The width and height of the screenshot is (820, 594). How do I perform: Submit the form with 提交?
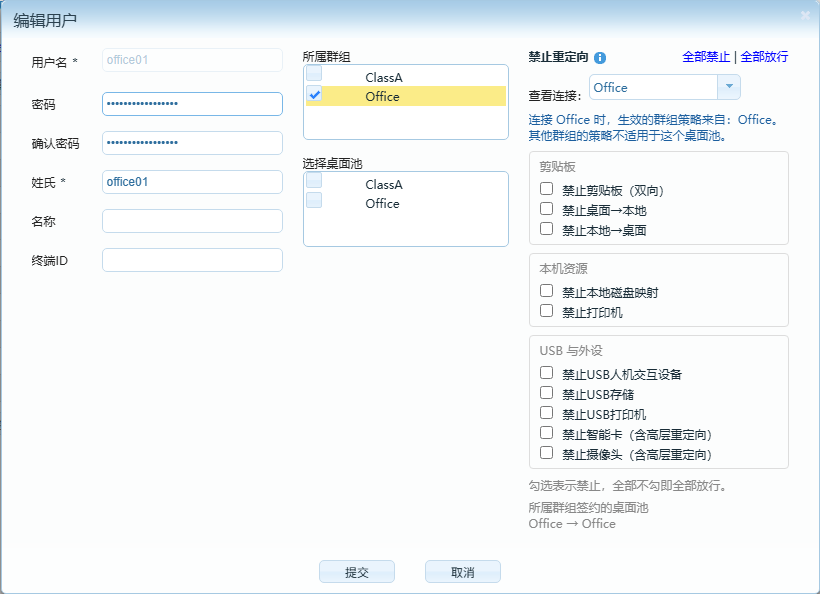[x=357, y=572]
